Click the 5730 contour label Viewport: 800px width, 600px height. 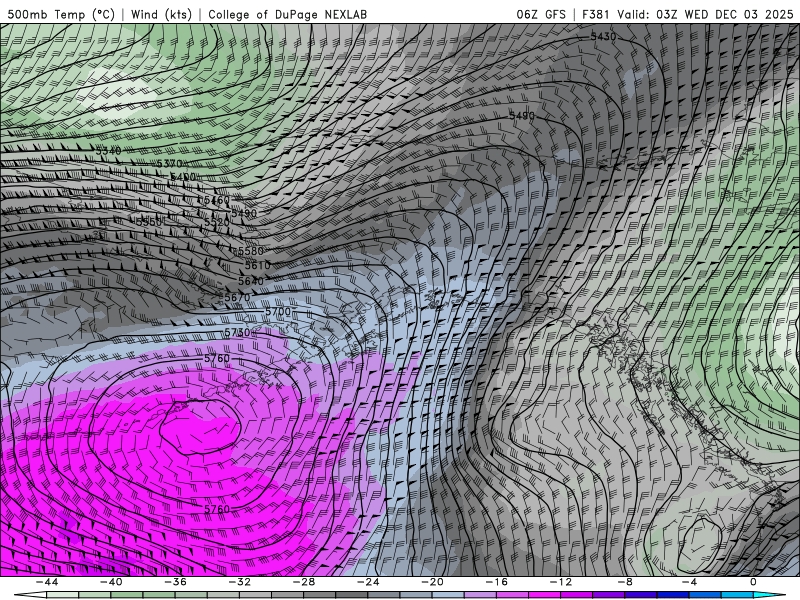[237, 333]
